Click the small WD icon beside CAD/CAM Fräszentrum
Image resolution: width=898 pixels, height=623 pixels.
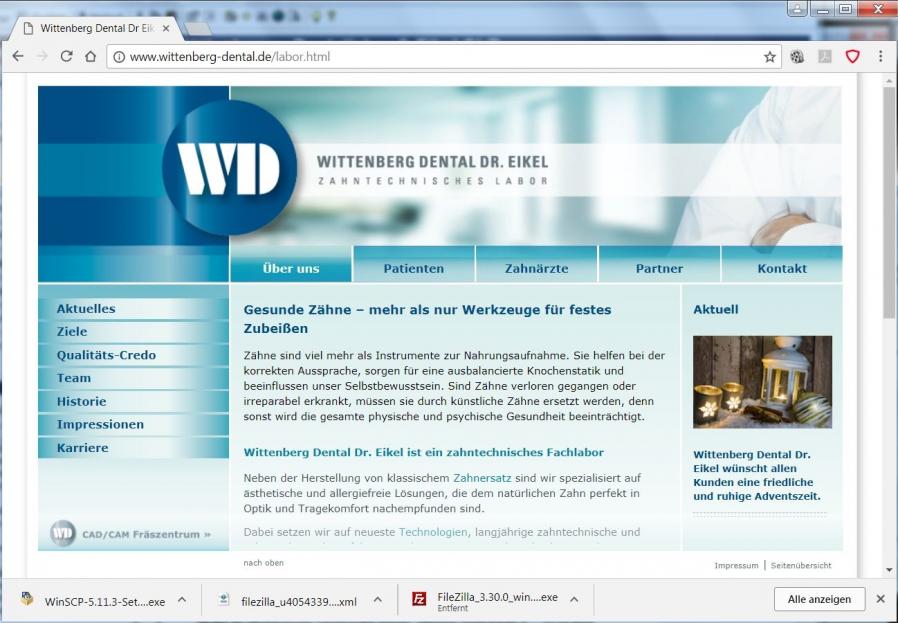[62, 533]
